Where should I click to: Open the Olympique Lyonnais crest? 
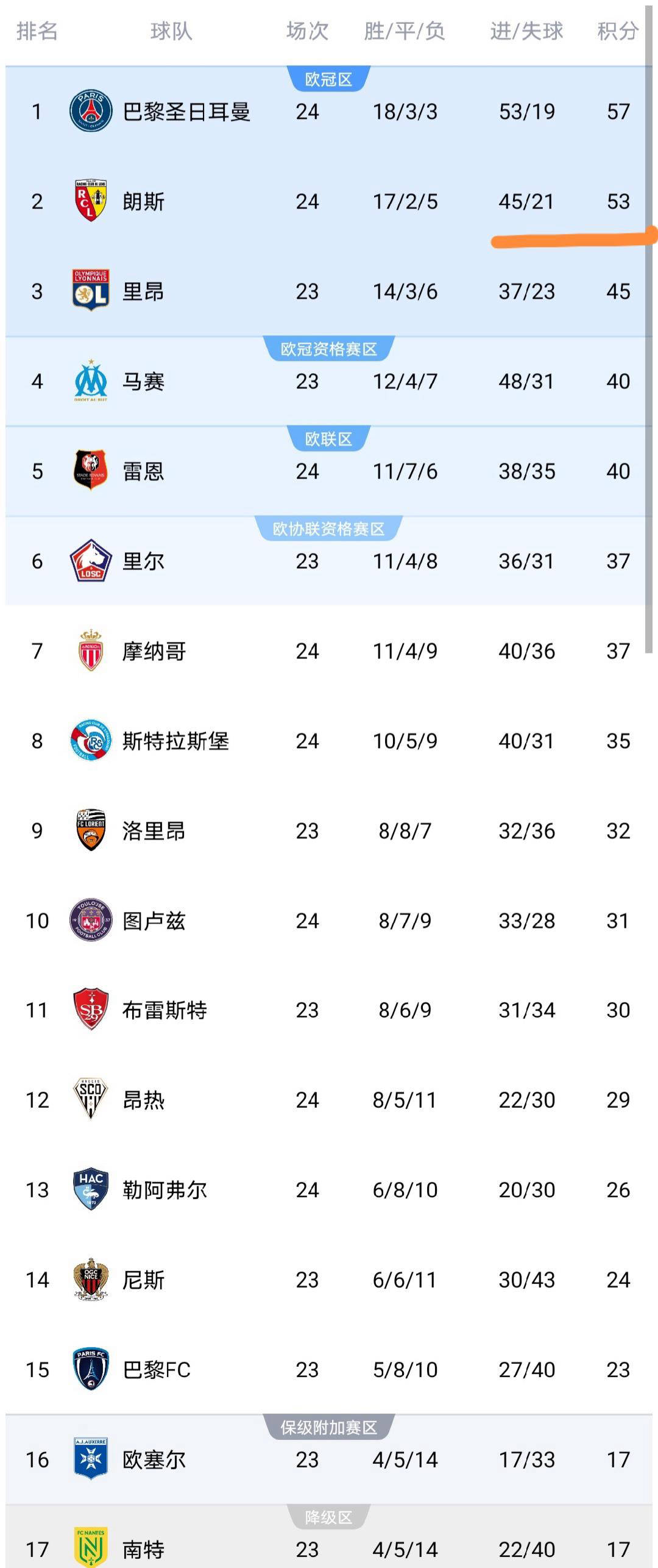(x=91, y=291)
